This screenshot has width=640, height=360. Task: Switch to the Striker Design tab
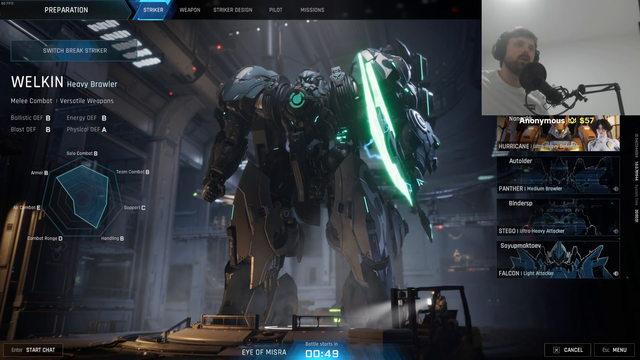(233, 10)
